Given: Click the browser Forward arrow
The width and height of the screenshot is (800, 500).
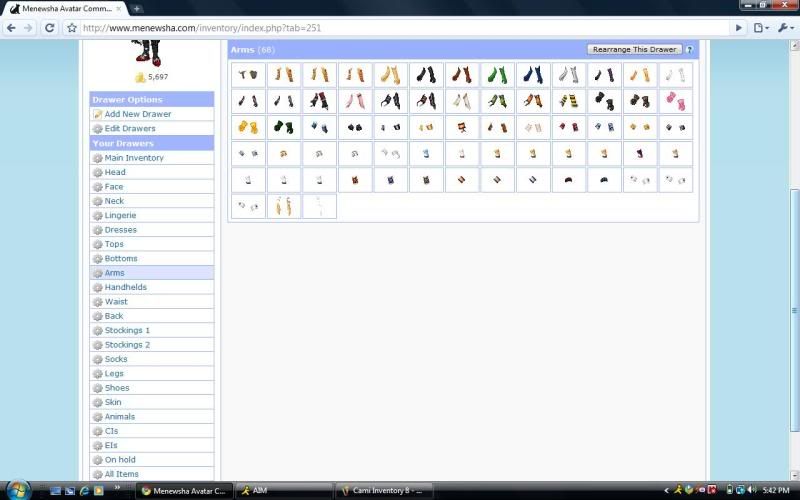Looking at the screenshot, I should pyautogui.click(x=29, y=28).
